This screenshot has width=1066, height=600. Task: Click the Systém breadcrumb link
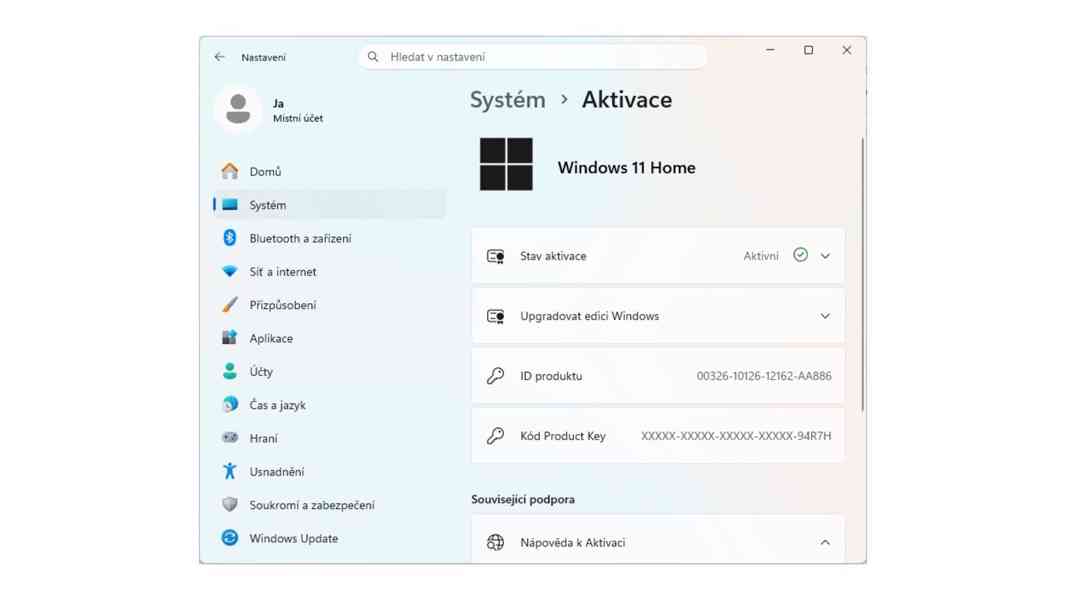[x=507, y=100]
